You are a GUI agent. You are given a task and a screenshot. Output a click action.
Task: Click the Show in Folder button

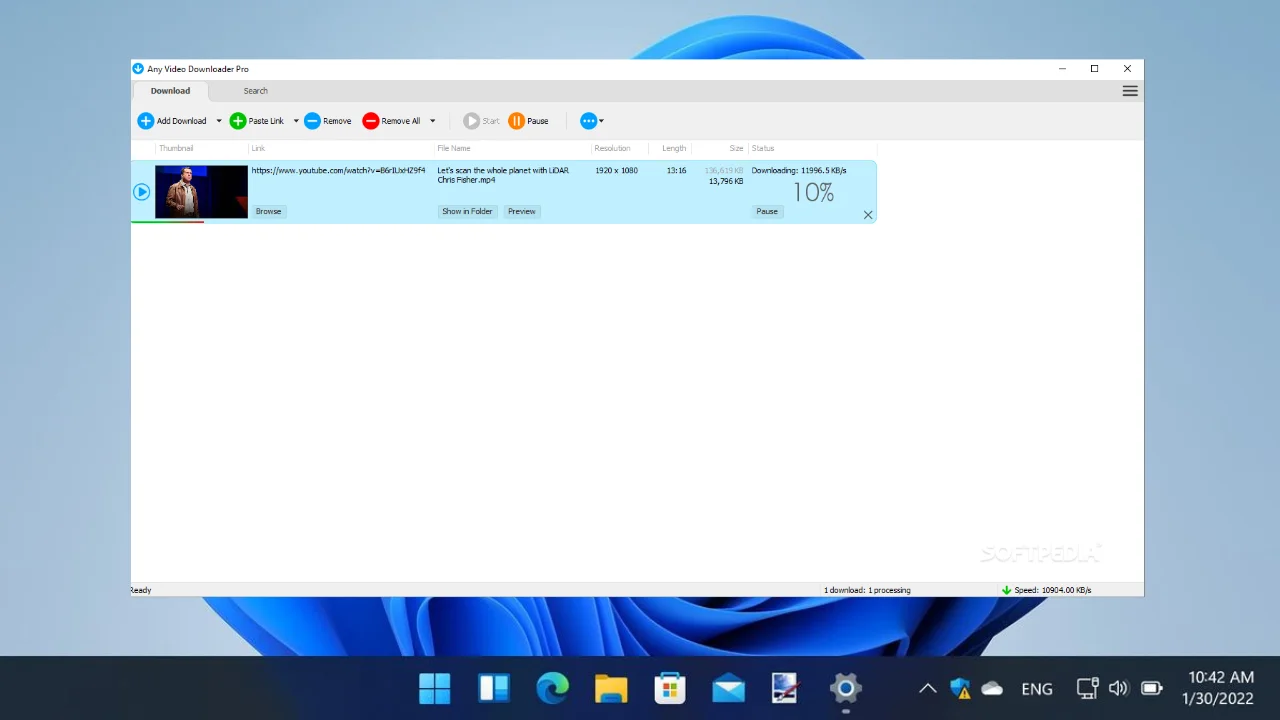pos(467,211)
